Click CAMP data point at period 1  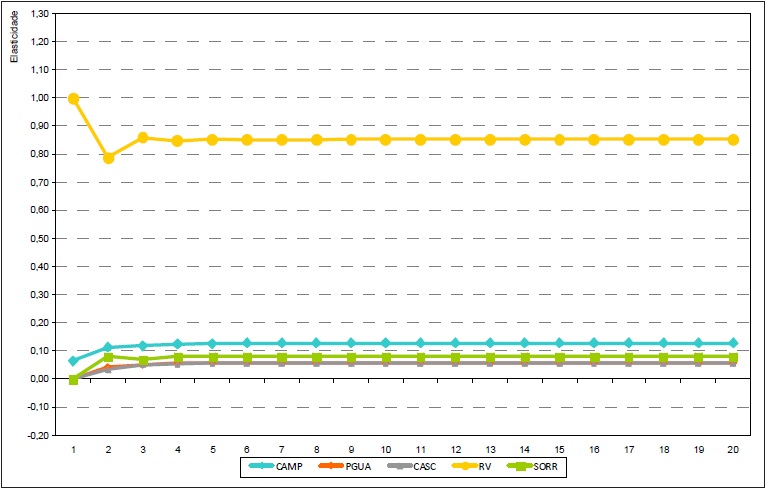tap(73, 361)
